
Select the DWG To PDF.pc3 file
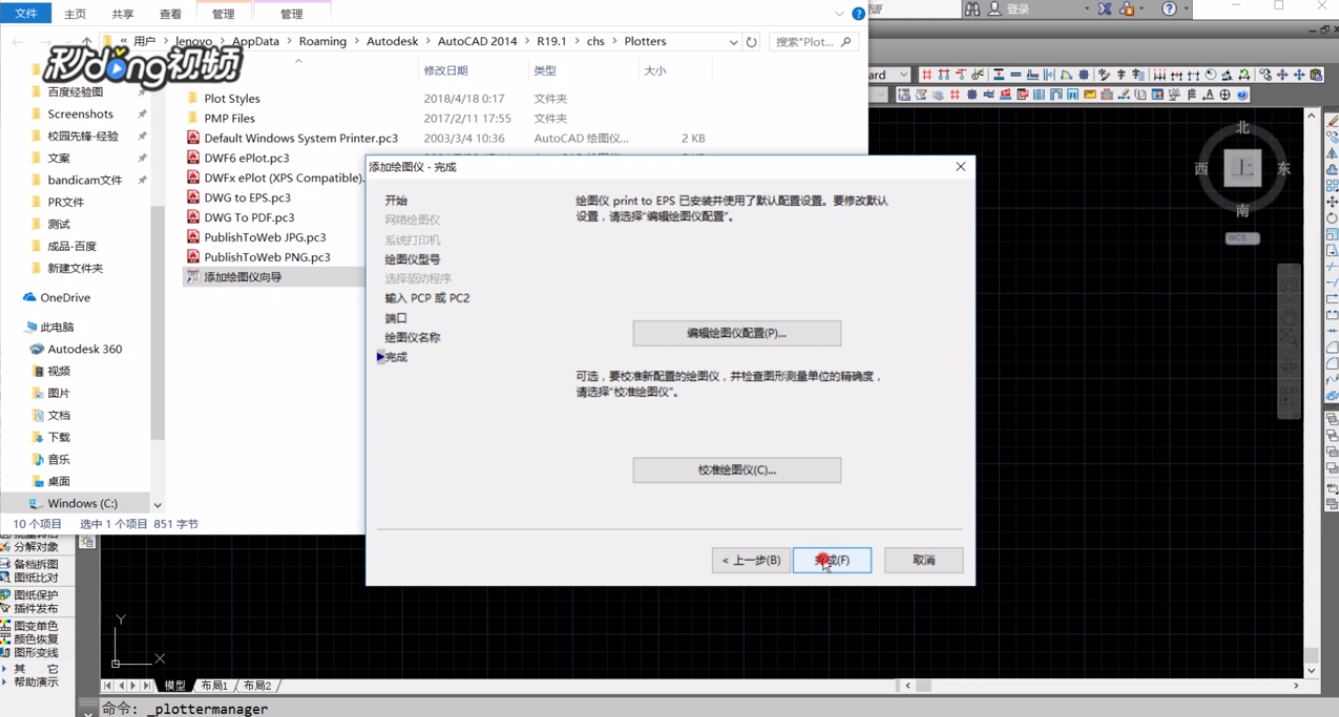tap(249, 217)
